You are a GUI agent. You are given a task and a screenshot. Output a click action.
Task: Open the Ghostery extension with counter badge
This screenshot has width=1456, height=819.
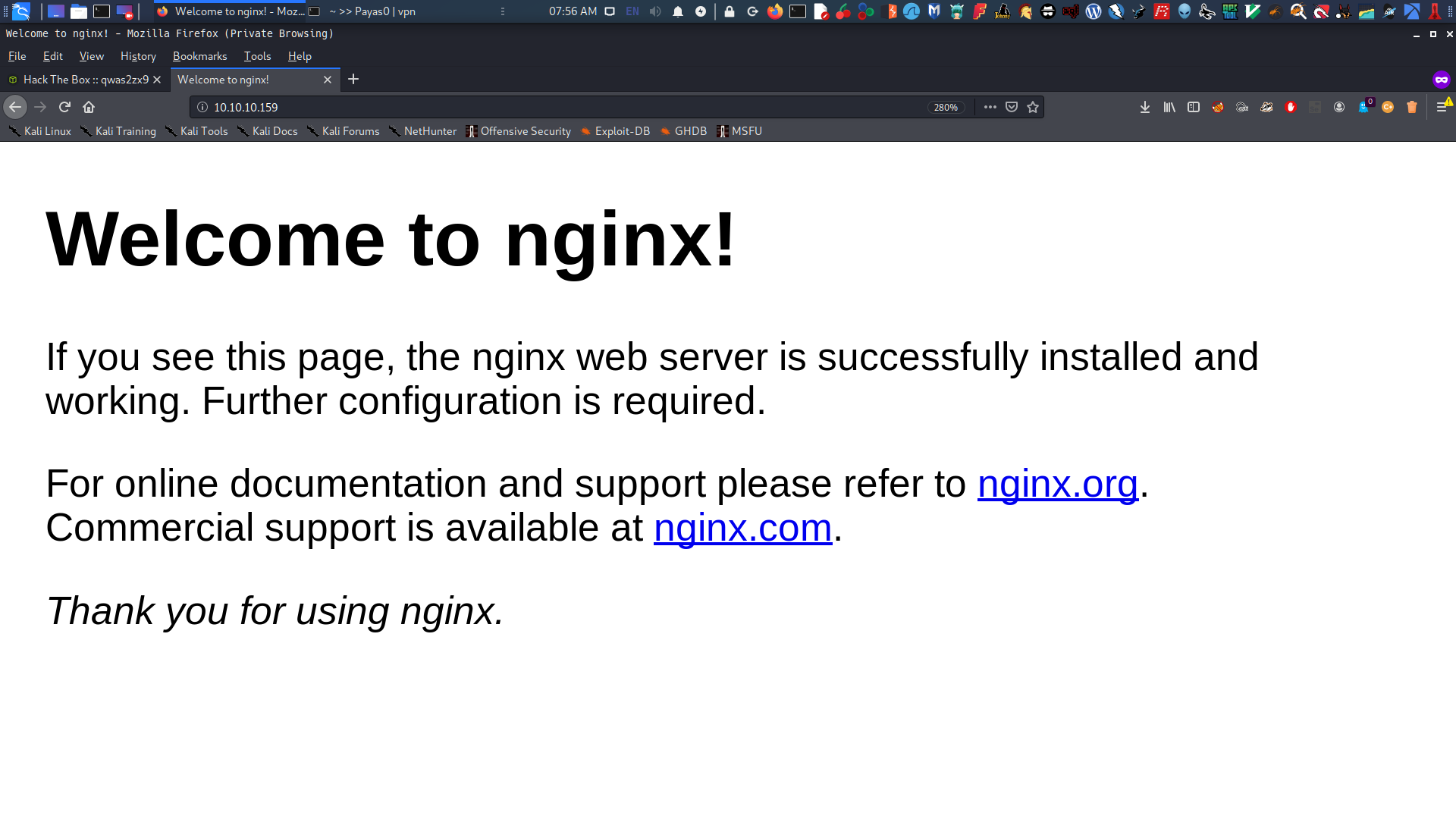1364,106
